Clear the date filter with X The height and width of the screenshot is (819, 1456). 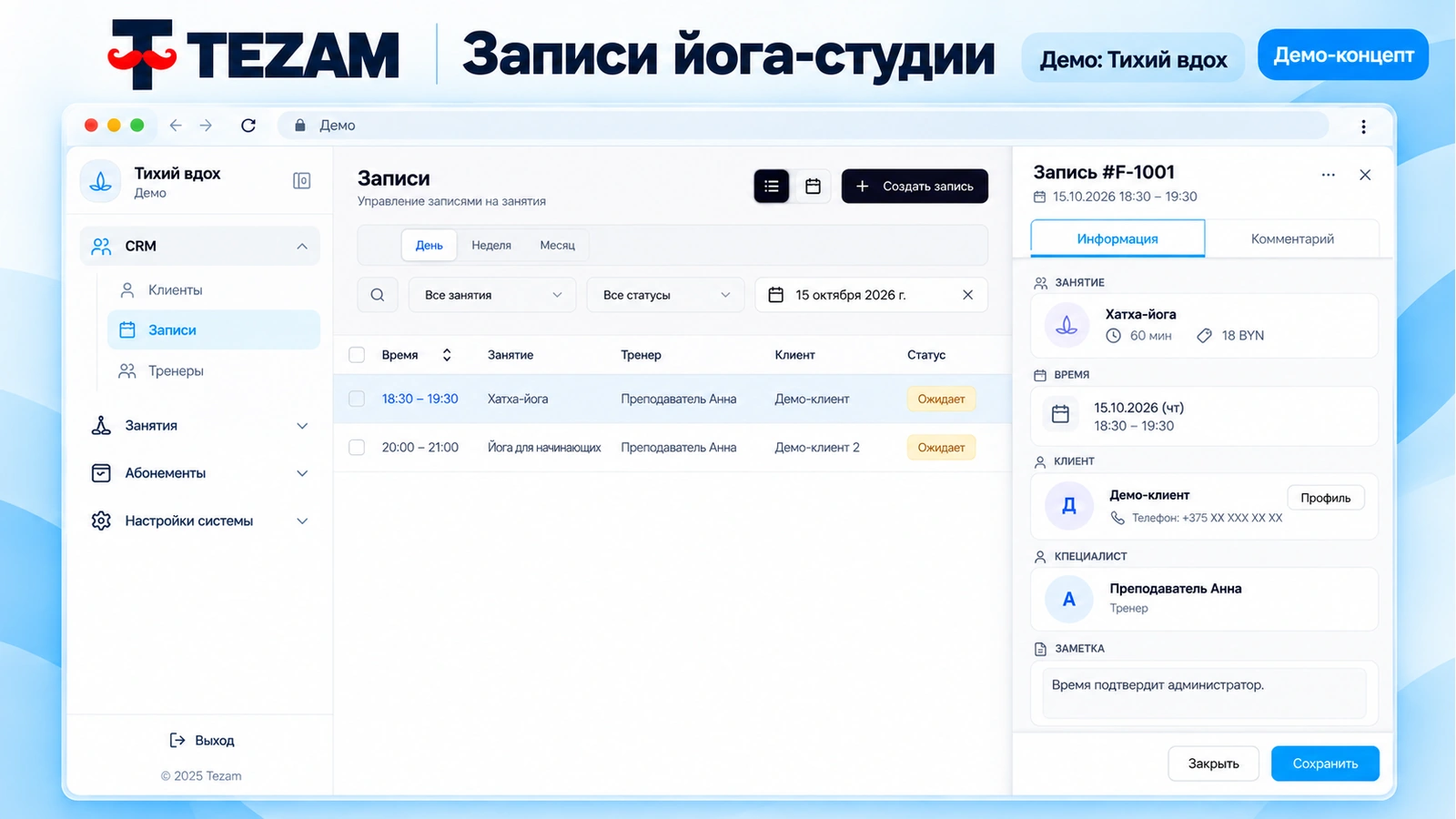(x=967, y=295)
